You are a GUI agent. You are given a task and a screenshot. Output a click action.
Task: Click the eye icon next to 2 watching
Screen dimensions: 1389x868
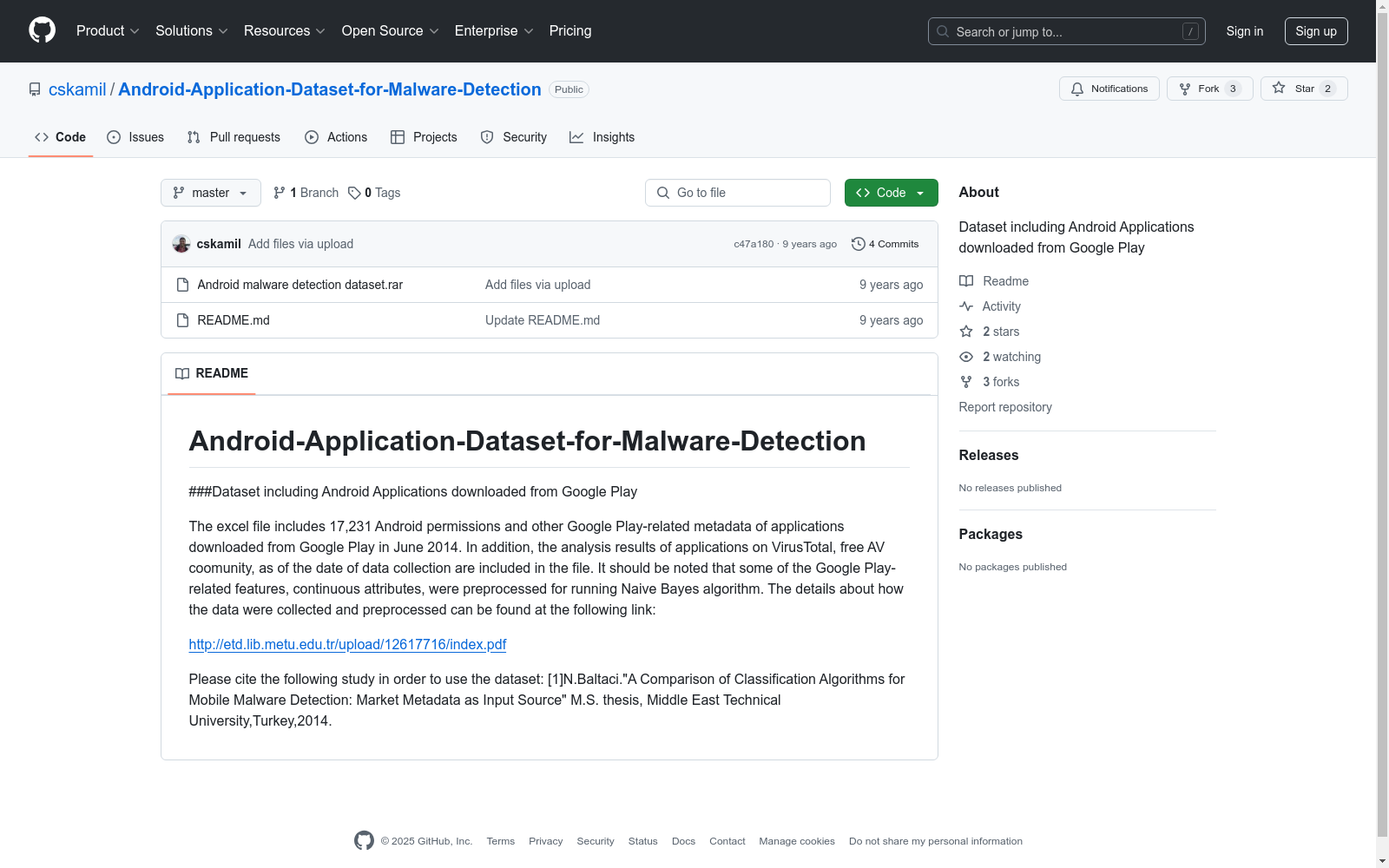coord(966,357)
